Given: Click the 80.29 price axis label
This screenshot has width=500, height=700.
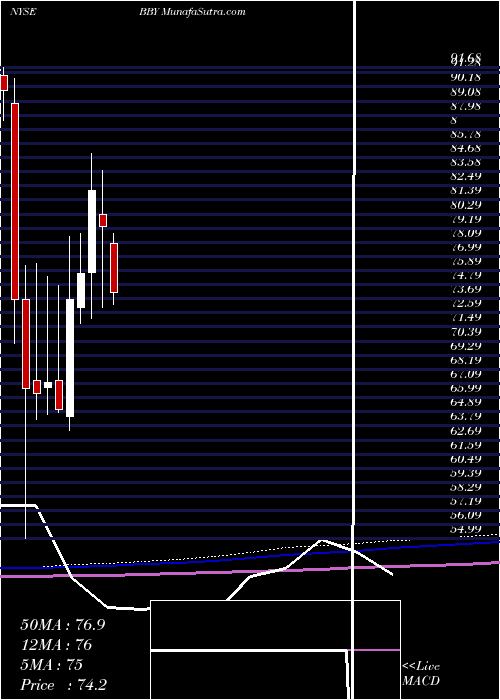Looking at the screenshot, I should pyautogui.click(x=465, y=205).
